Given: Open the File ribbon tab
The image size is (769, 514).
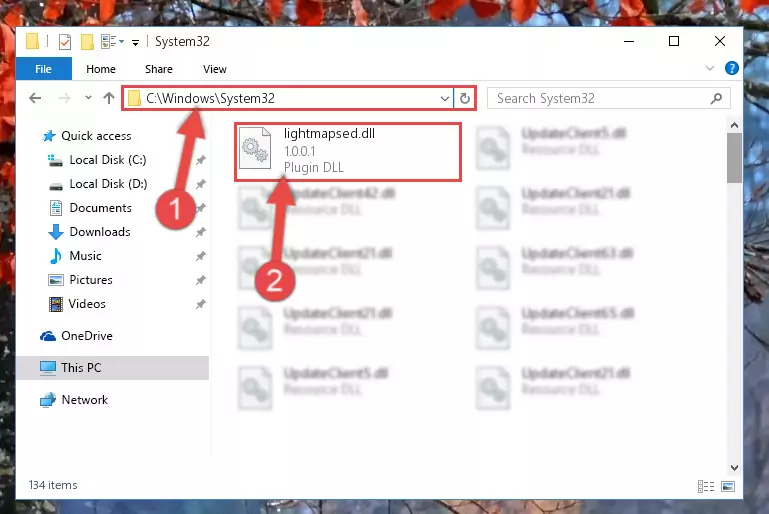Looking at the screenshot, I should pos(44,69).
